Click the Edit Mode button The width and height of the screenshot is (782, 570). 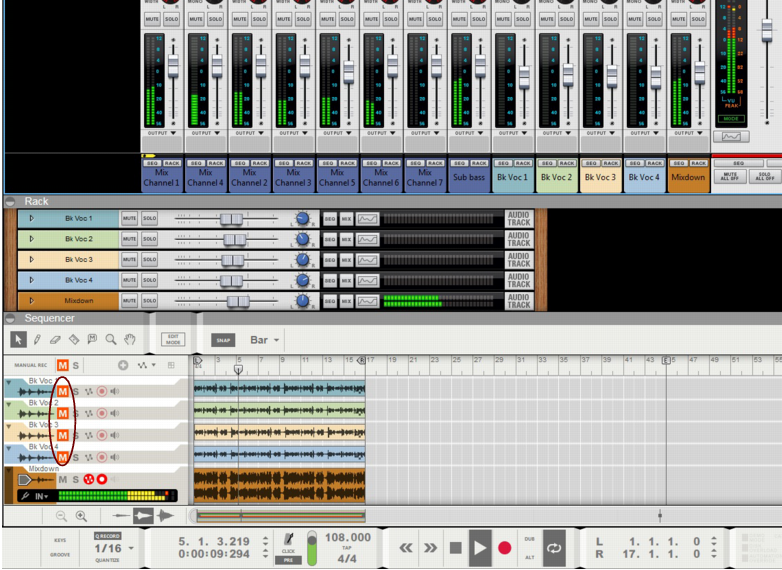tap(173, 340)
